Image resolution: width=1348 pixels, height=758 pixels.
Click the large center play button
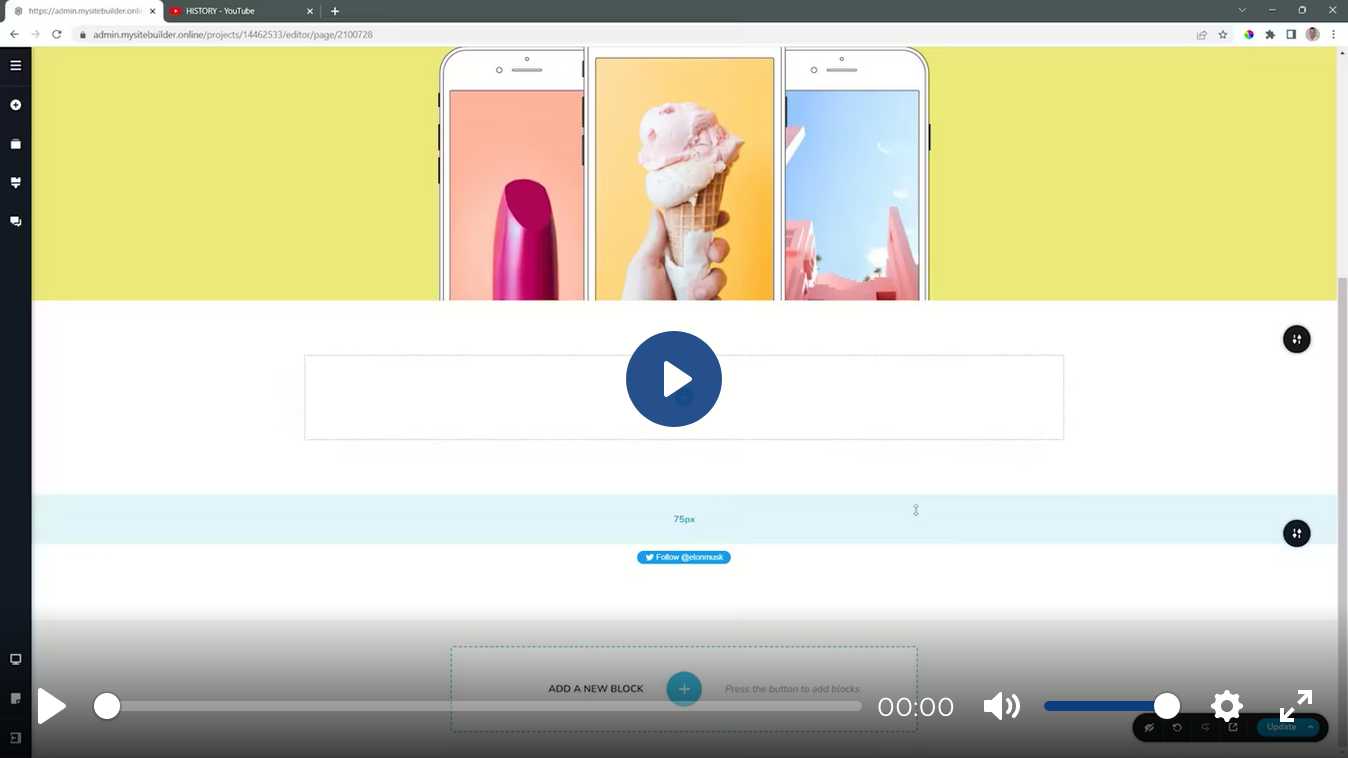[674, 379]
